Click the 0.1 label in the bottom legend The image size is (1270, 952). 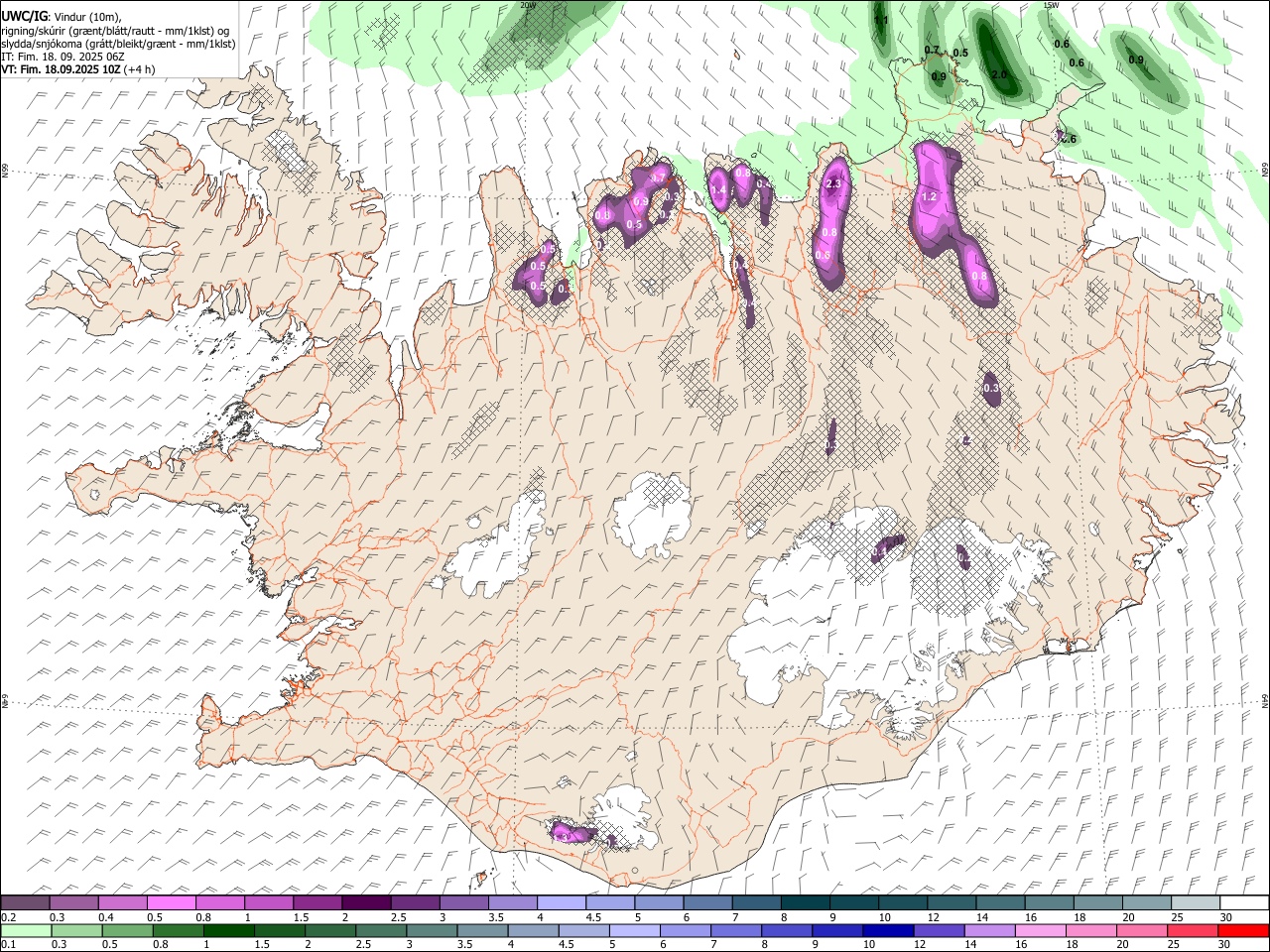click(8, 944)
